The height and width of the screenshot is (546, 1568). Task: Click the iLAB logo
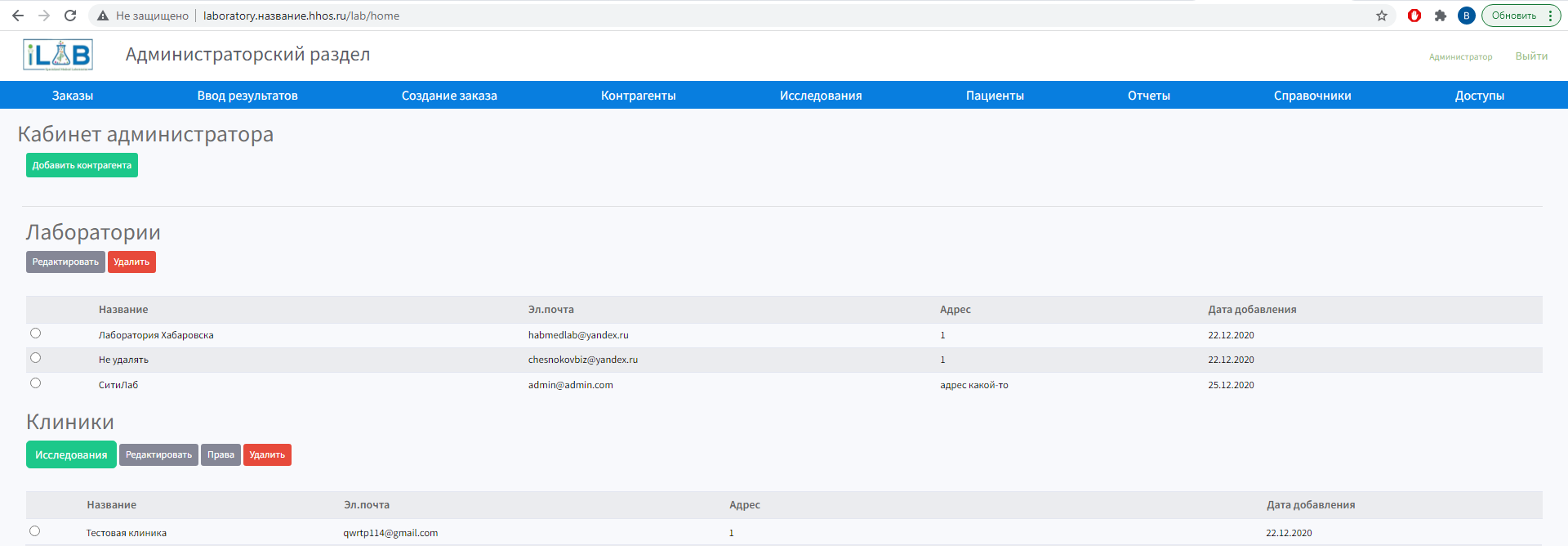(x=57, y=55)
